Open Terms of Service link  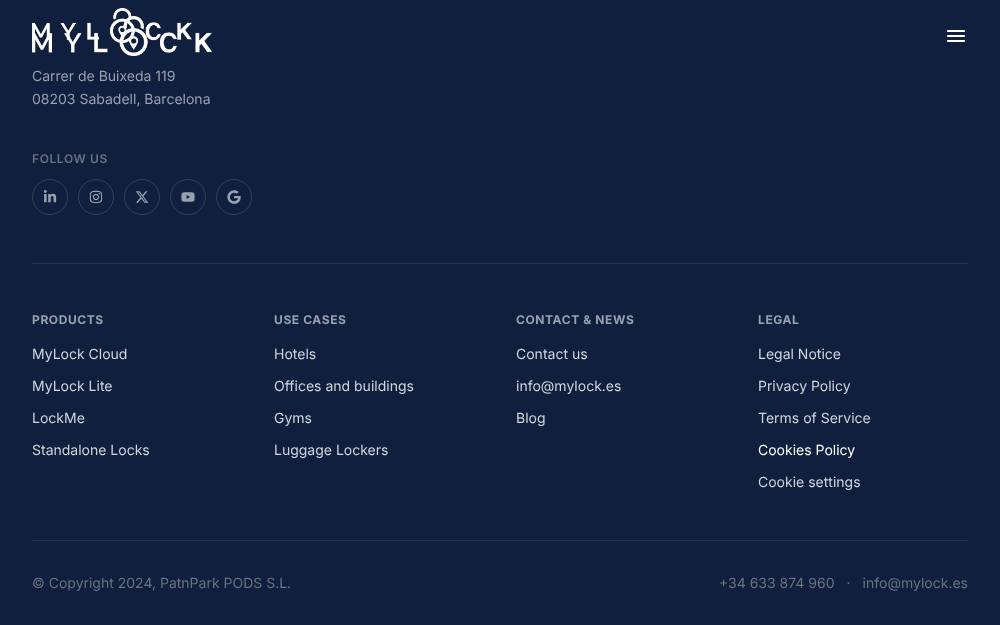tap(814, 418)
